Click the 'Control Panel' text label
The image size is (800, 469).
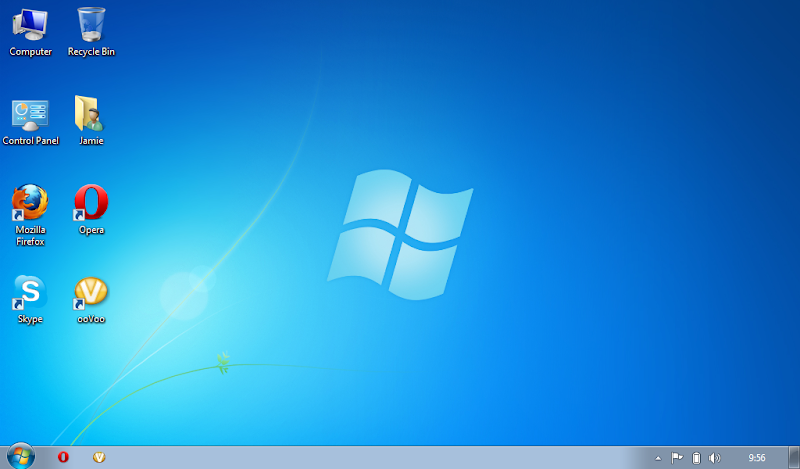[x=31, y=141]
